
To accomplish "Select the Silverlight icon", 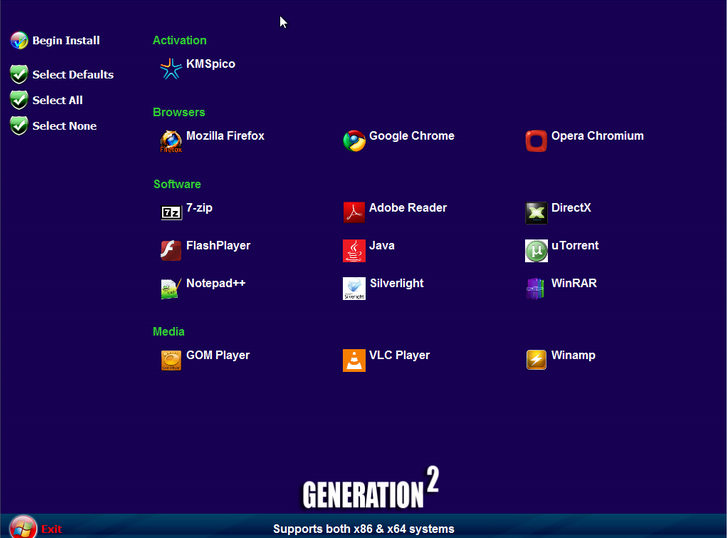I will (354, 288).
